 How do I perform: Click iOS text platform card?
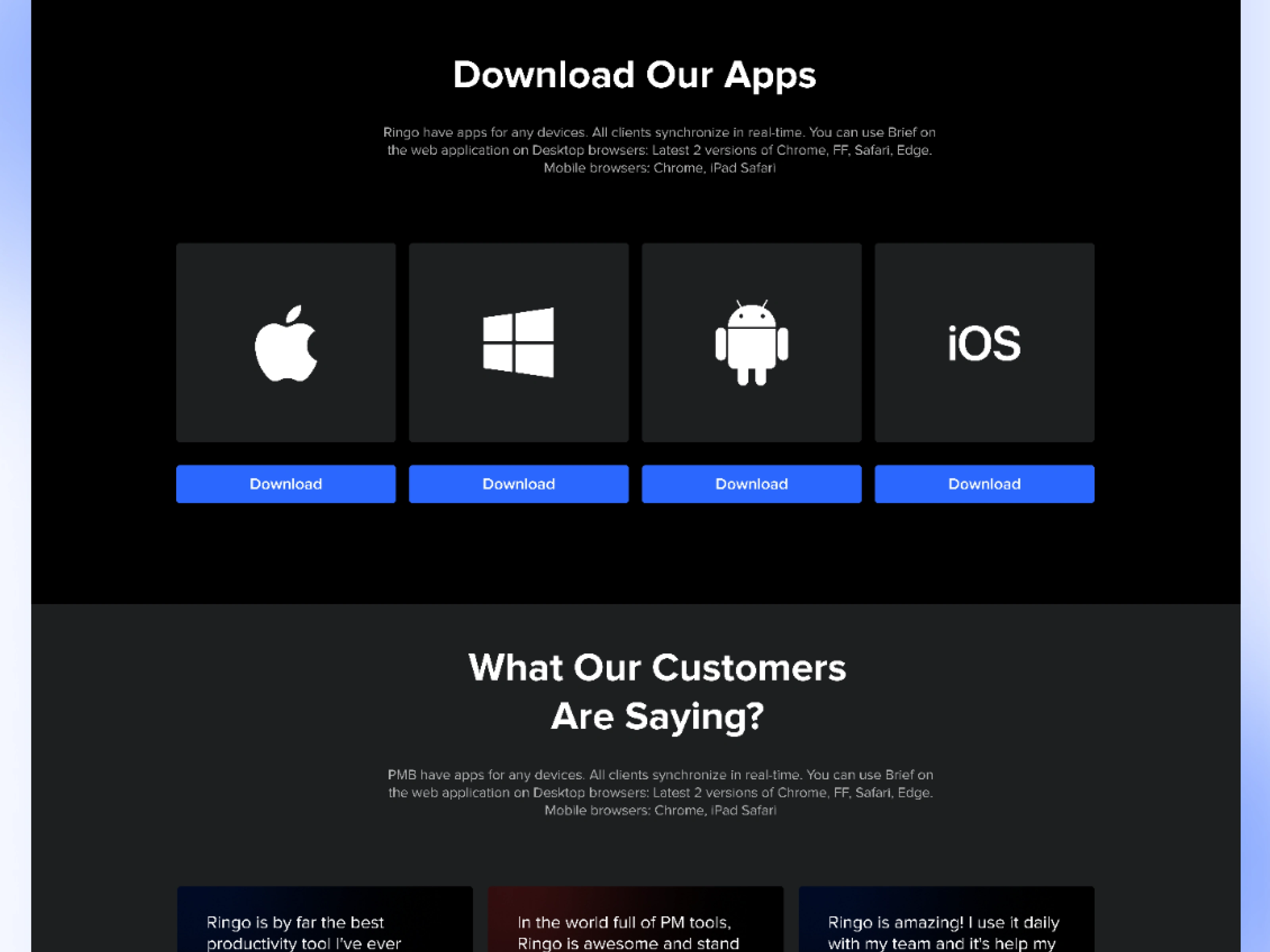click(984, 344)
